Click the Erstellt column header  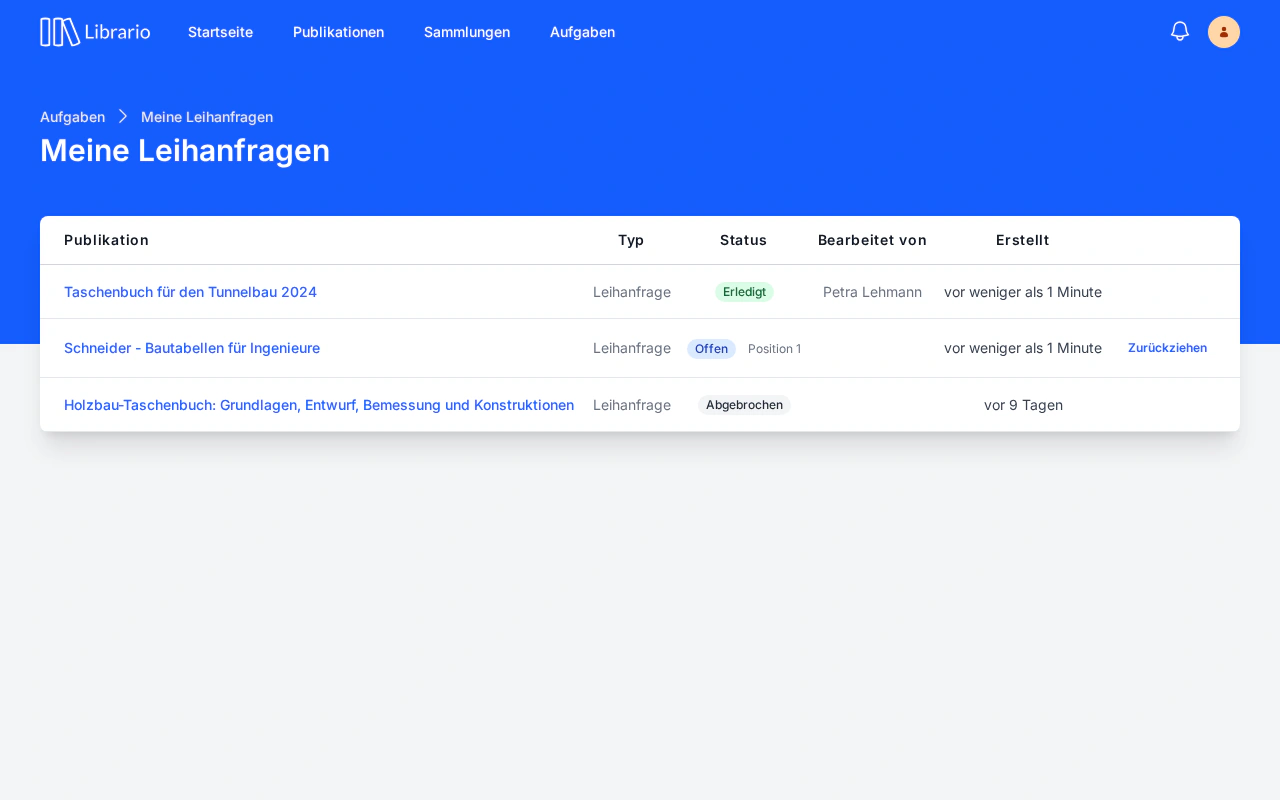click(x=1022, y=240)
